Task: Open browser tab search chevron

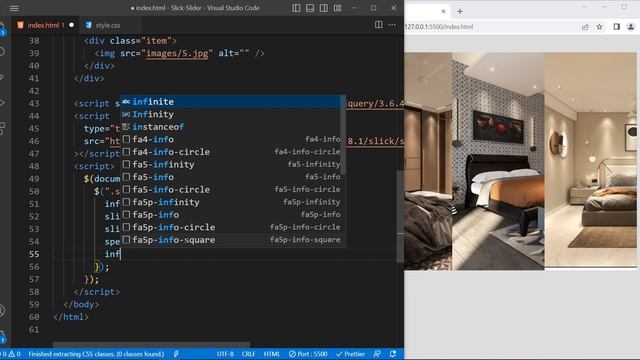Action: click(x=584, y=7)
